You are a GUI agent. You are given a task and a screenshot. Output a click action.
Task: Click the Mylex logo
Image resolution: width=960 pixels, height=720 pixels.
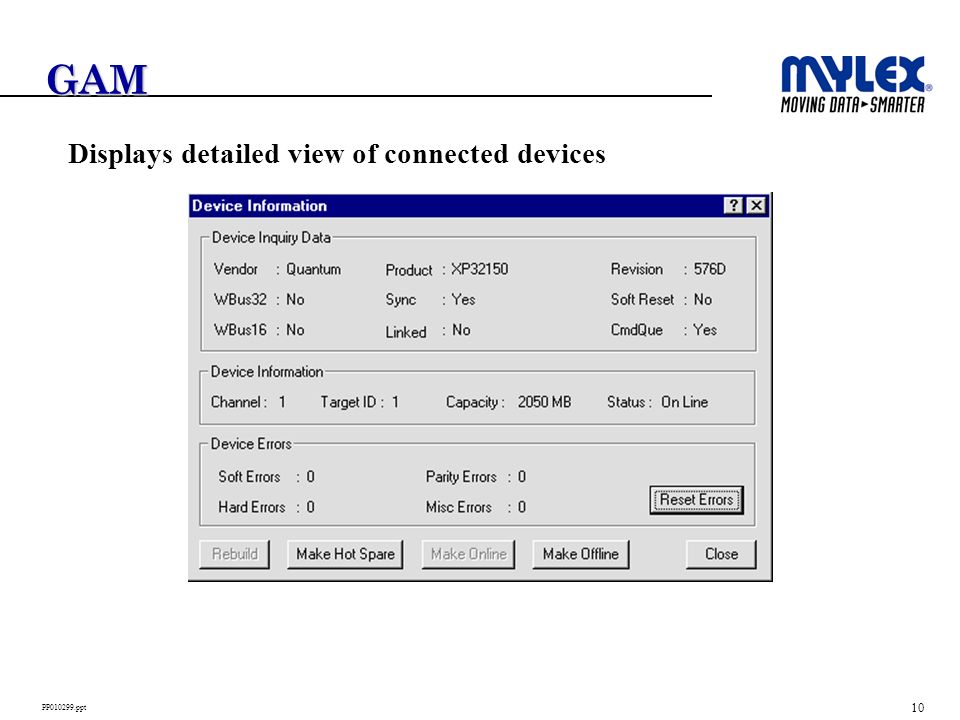(855, 84)
